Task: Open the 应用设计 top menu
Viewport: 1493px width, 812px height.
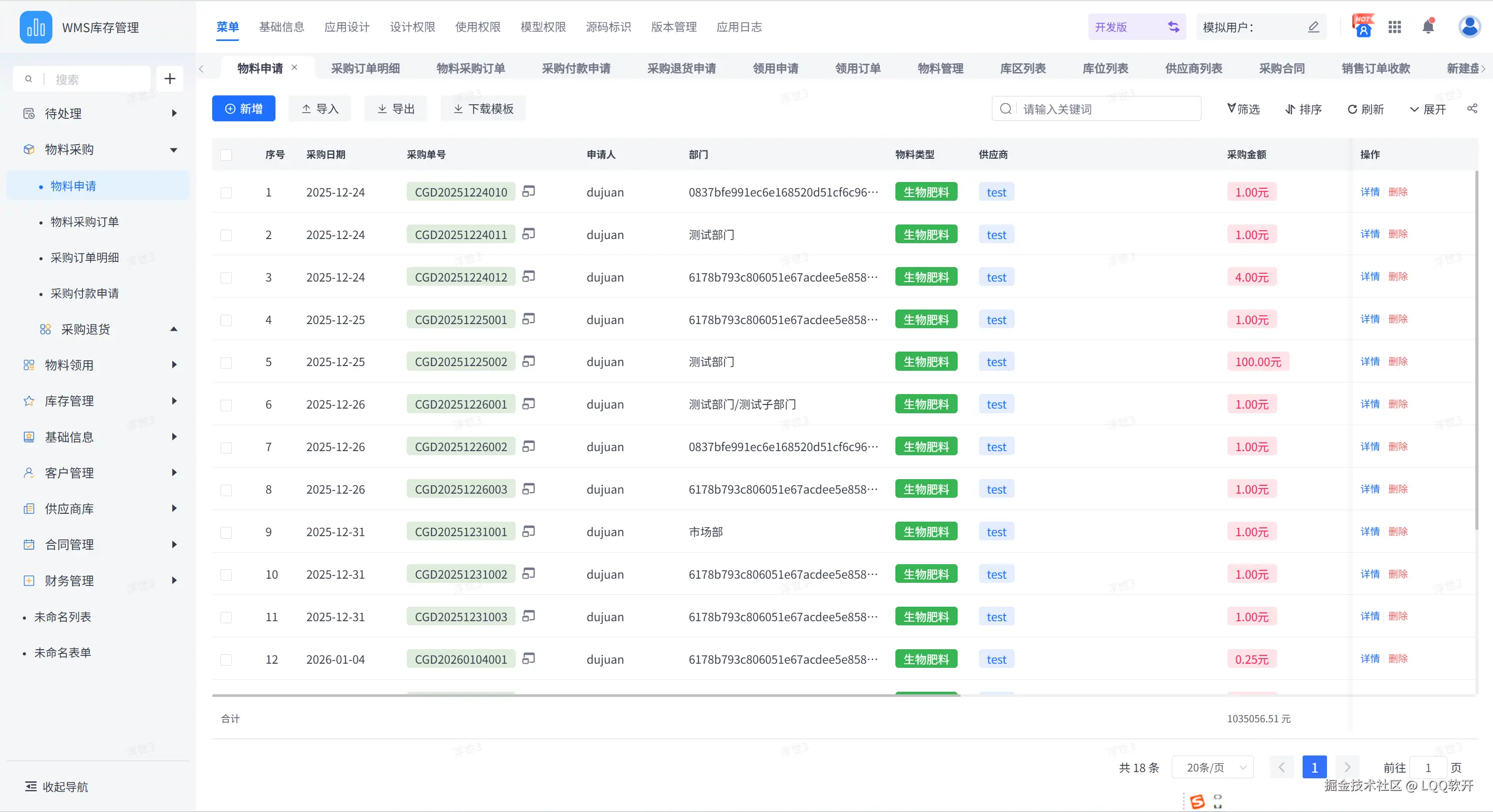Action: 347,26
